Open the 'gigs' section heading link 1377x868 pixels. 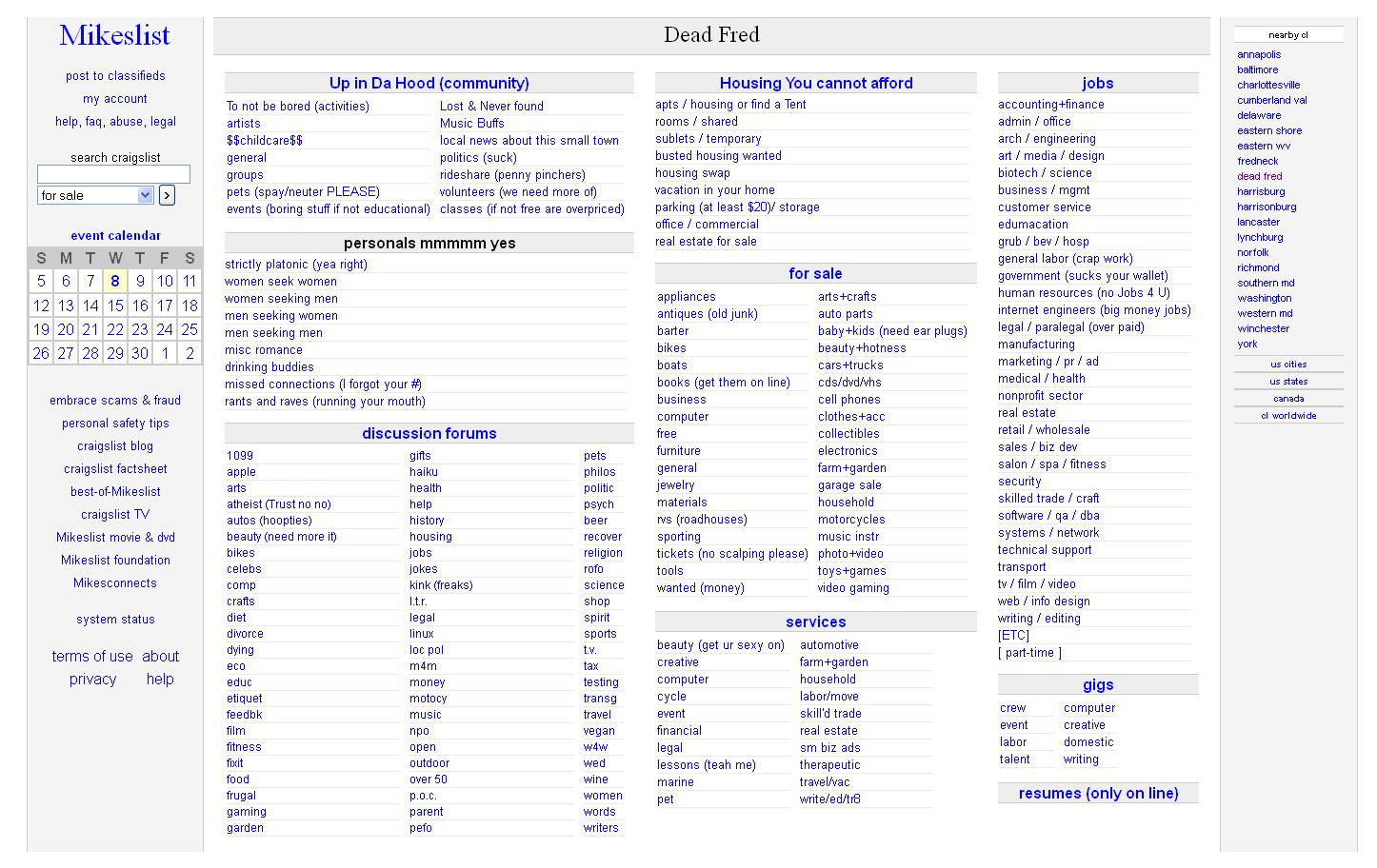coord(1098,685)
